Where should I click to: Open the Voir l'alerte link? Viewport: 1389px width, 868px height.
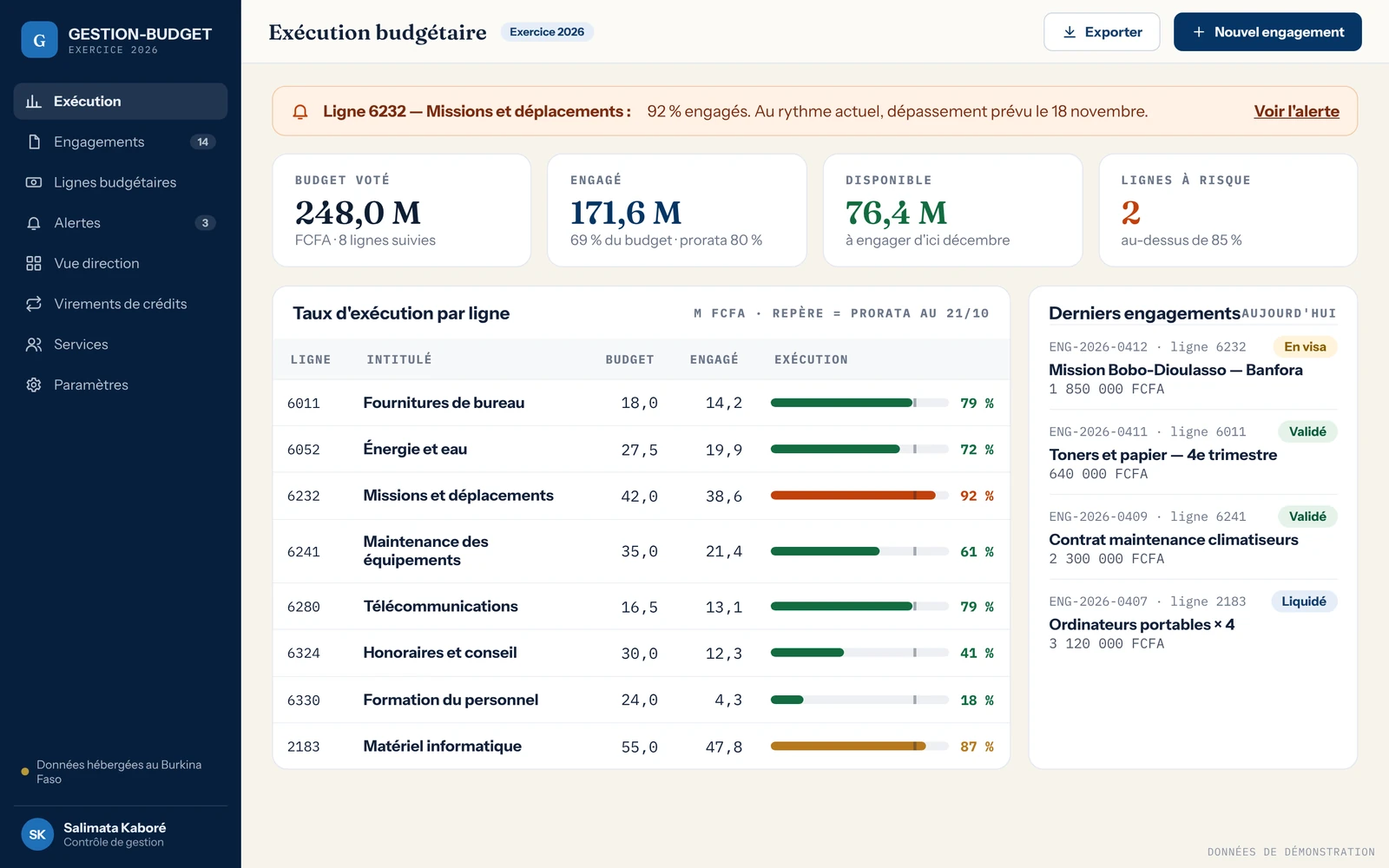pyautogui.click(x=1296, y=111)
